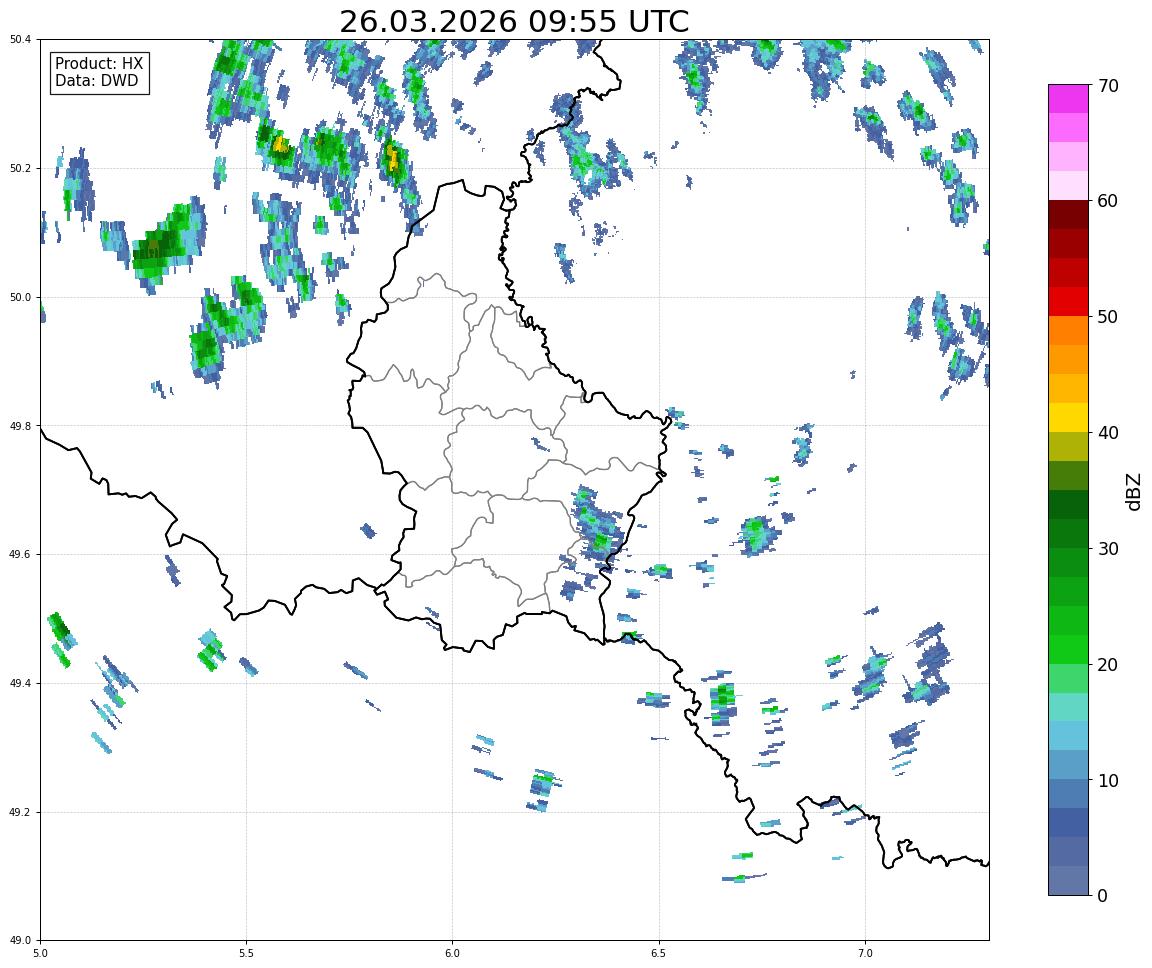Click the 'Data: DWD' label

coord(96,81)
